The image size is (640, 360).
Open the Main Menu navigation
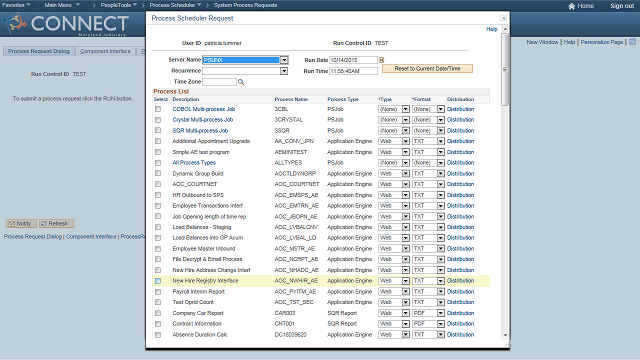tap(62, 5)
